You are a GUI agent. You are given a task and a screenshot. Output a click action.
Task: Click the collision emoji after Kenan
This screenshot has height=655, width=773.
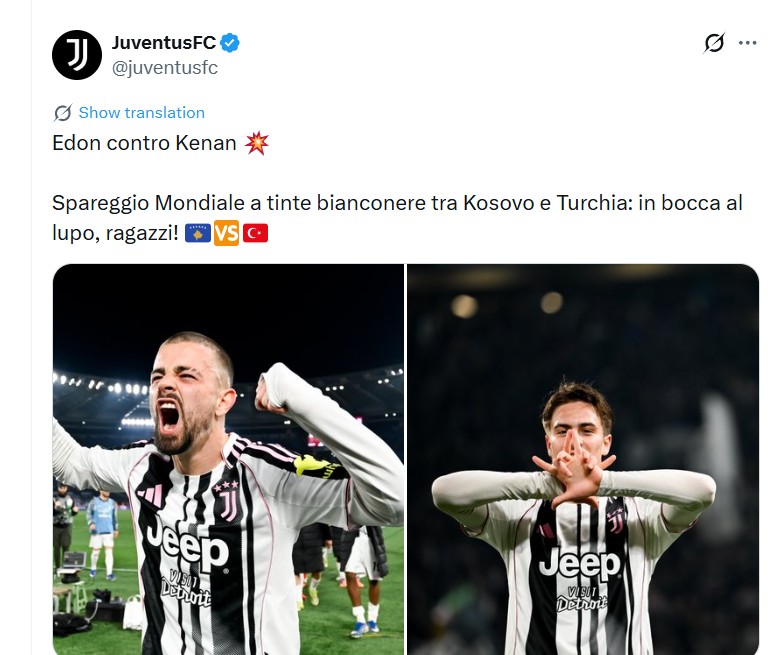pyautogui.click(x=256, y=144)
